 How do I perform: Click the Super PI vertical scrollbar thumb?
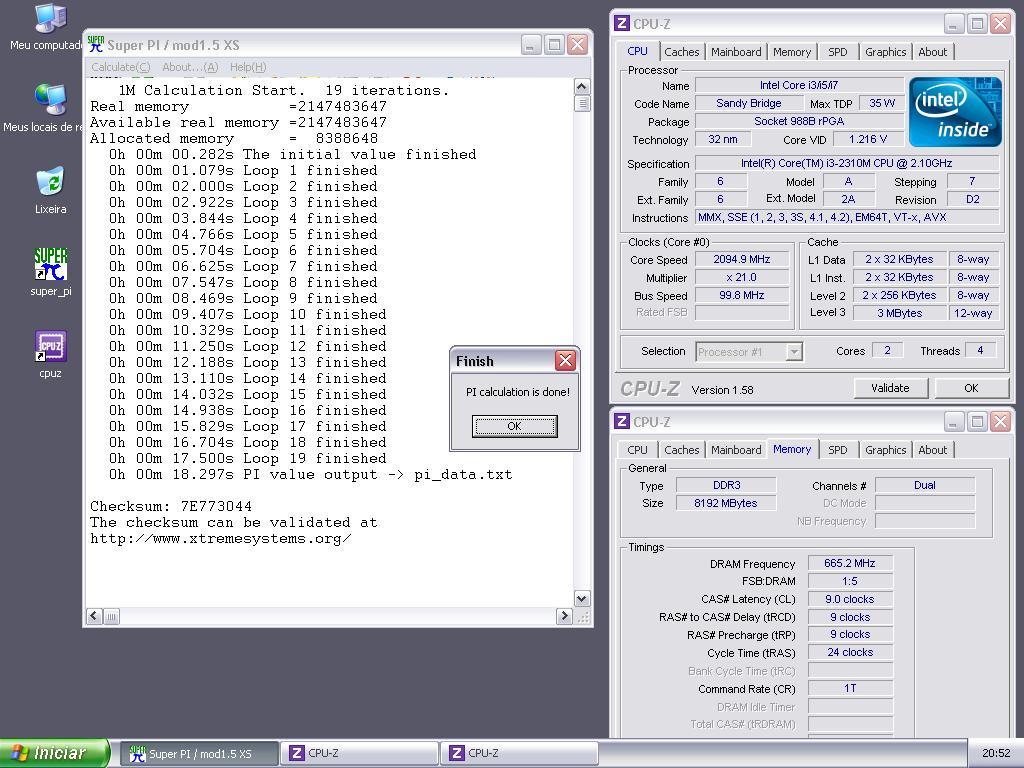pyautogui.click(x=581, y=104)
